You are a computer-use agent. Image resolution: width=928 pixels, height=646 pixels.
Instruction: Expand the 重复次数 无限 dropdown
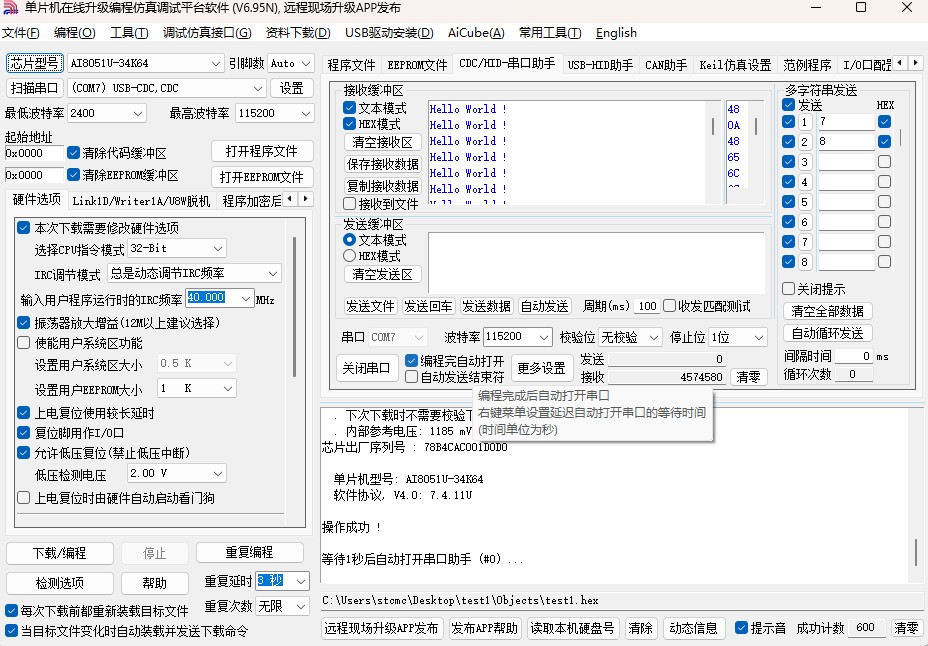(x=301, y=606)
